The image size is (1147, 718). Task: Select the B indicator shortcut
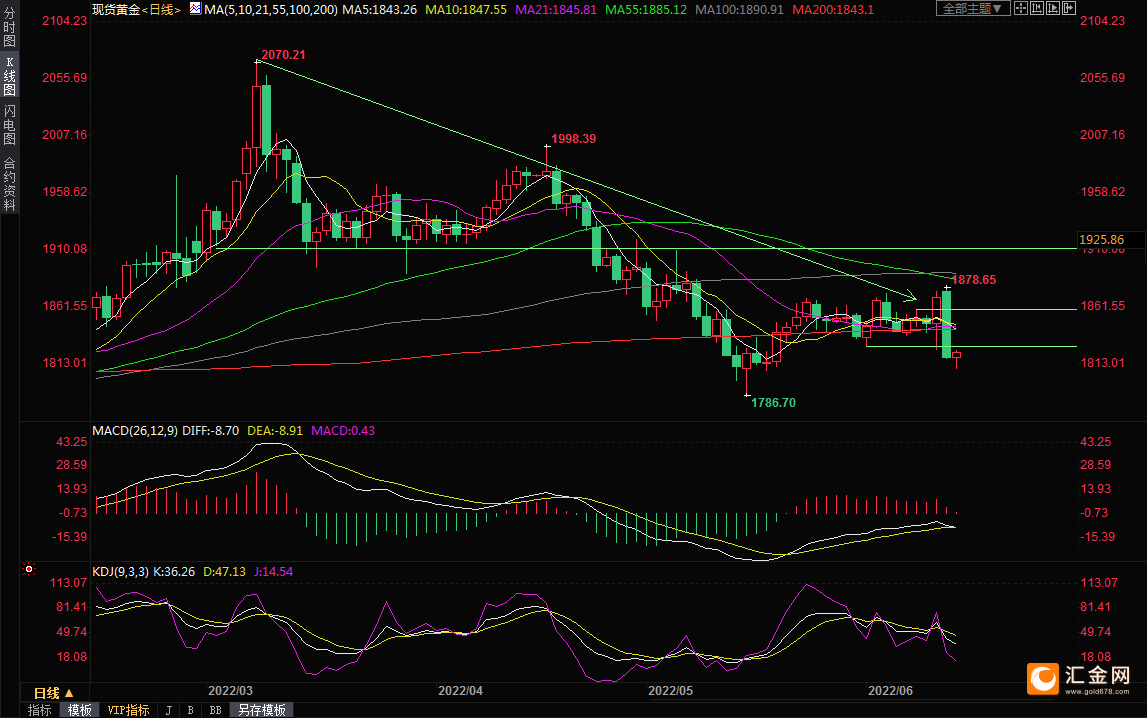190,710
